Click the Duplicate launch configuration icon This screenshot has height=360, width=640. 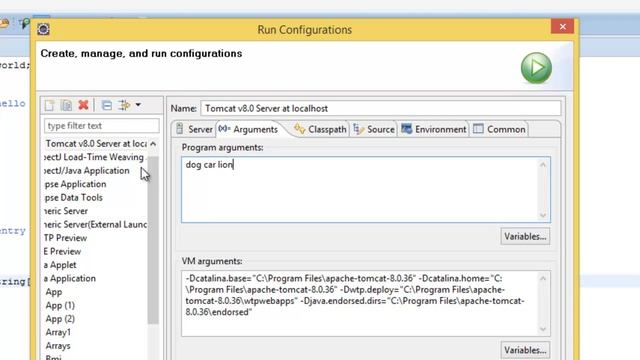tap(66, 105)
